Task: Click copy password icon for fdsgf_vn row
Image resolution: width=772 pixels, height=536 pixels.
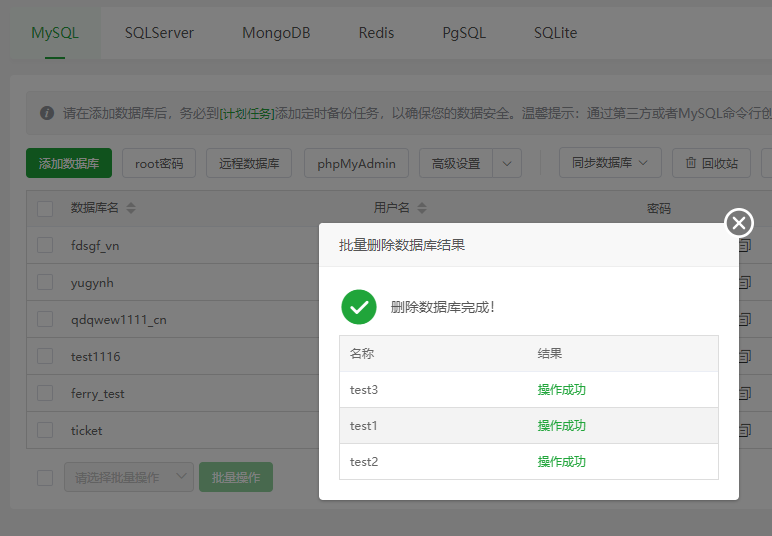Action: point(745,245)
